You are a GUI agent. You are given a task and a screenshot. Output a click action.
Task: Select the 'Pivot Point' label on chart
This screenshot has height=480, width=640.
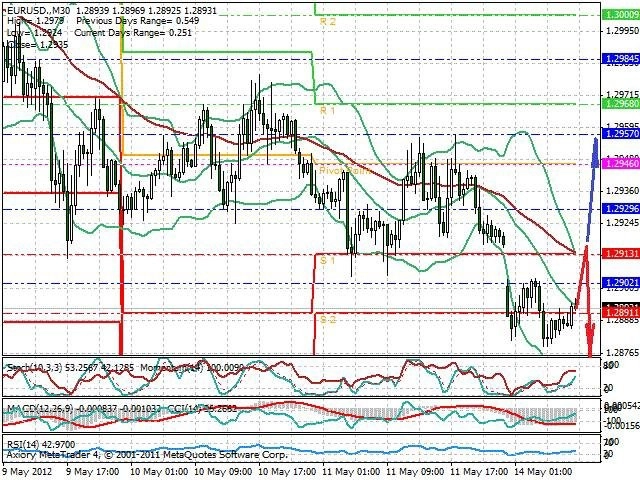click(x=345, y=170)
